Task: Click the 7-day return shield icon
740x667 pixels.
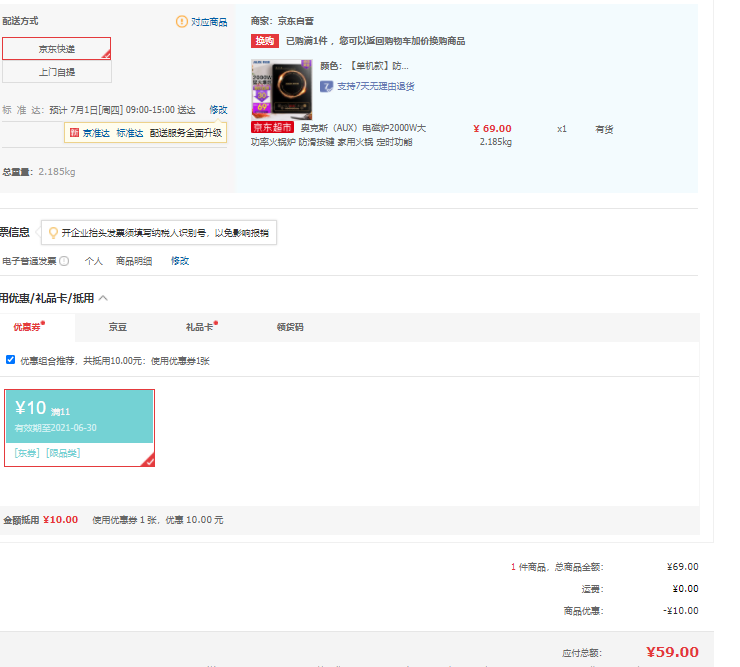Action: [x=327, y=86]
